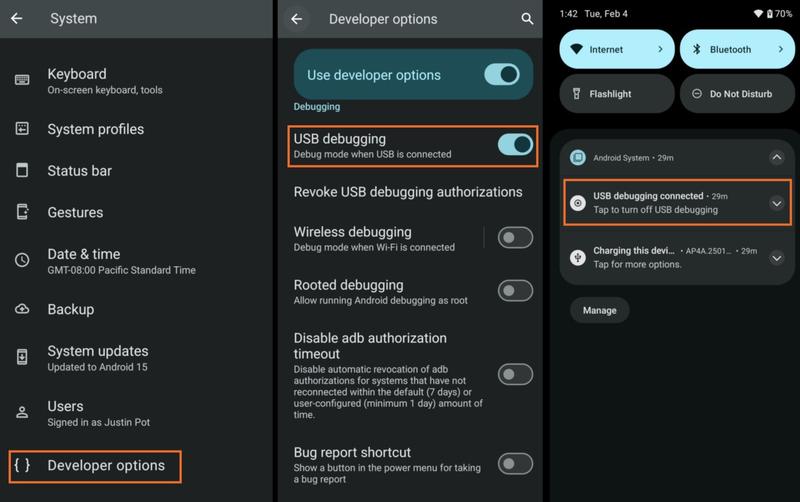Enable the Wireless debugging switch
This screenshot has height=502, width=800.
click(x=515, y=238)
